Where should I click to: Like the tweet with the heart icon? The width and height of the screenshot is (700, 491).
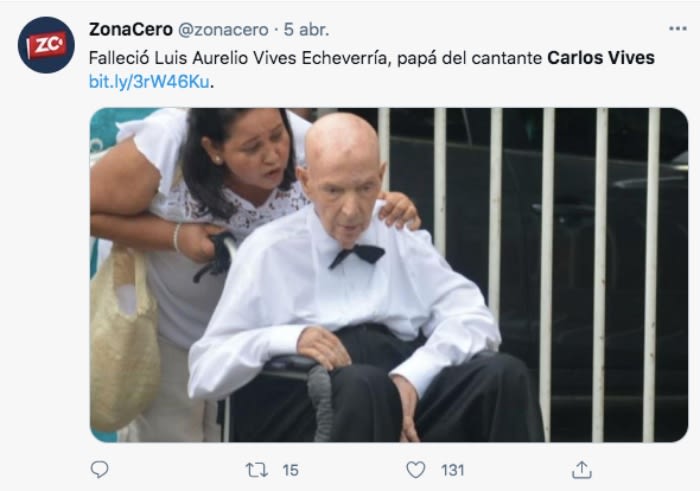point(416,470)
